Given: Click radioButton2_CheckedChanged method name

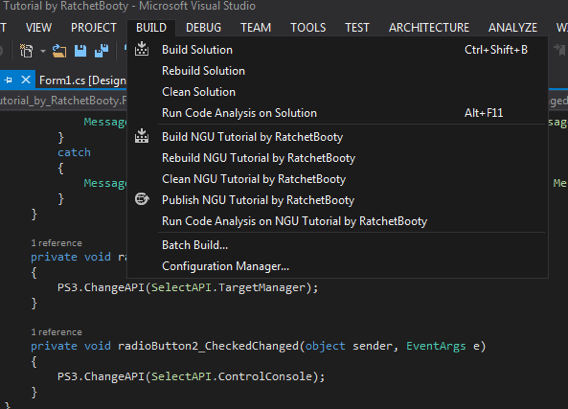Looking at the screenshot, I should click(208, 346).
